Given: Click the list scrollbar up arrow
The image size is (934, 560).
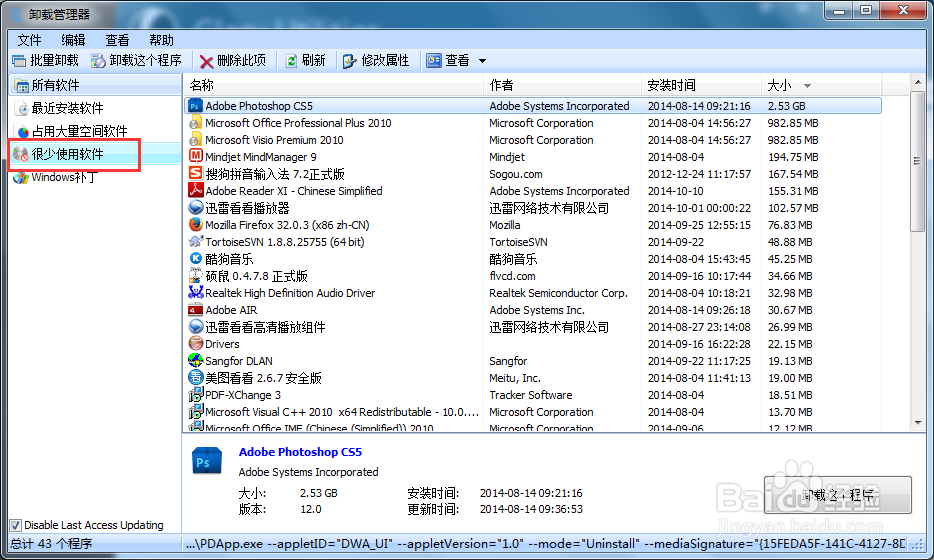Looking at the screenshot, I should (917, 82).
